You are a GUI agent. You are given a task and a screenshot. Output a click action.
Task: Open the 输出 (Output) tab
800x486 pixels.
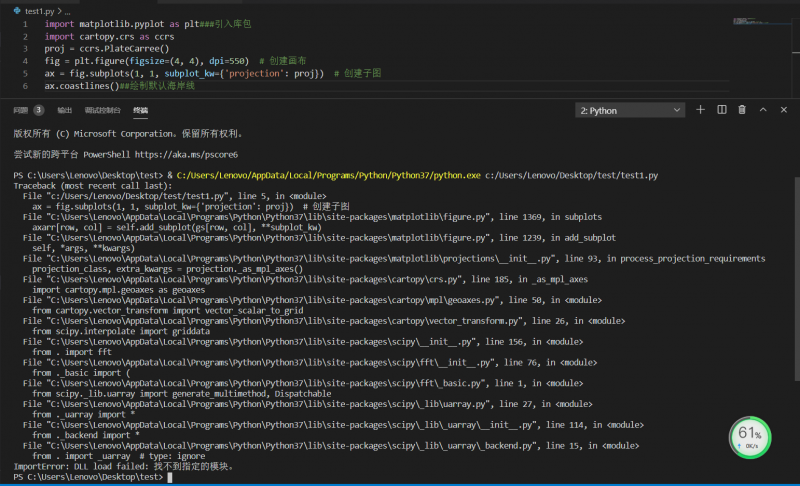pos(64,110)
